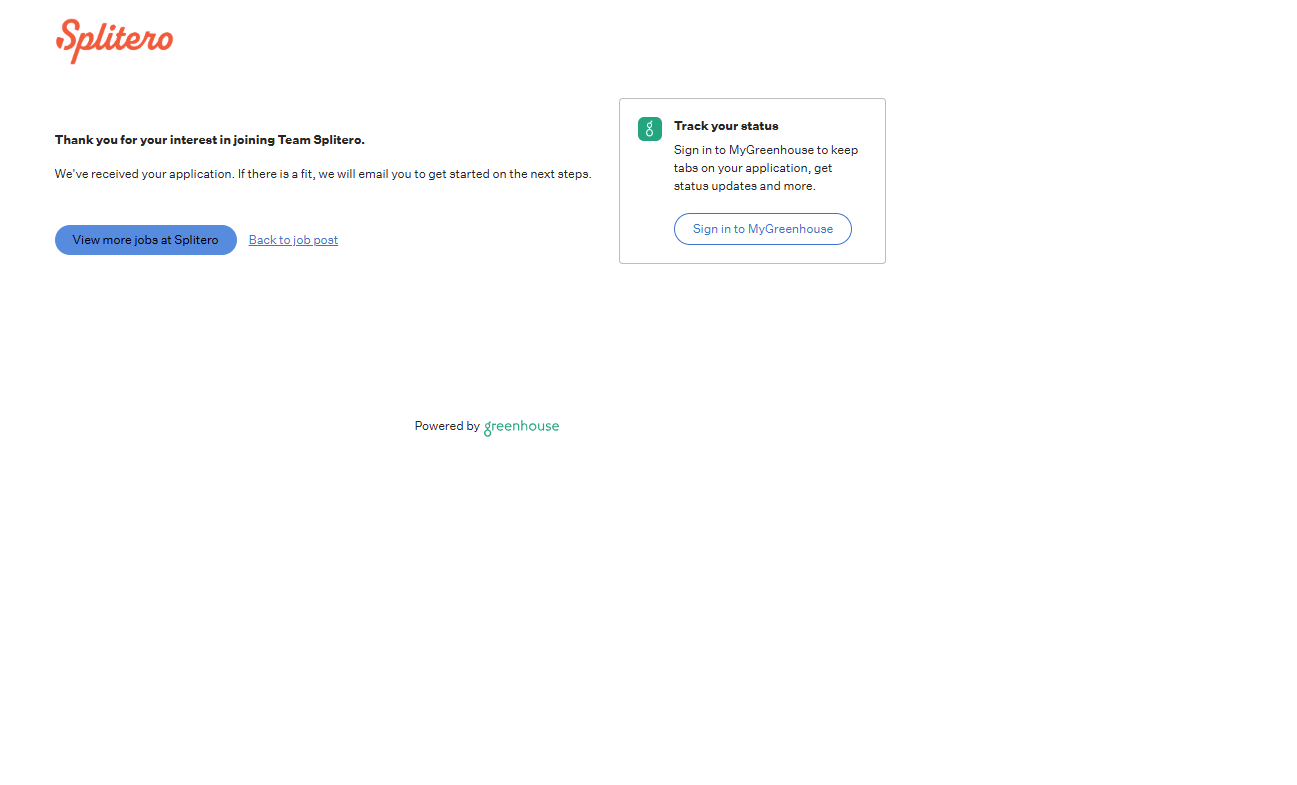Go back to job post
This screenshot has width=1297, height=785.
pyautogui.click(x=293, y=240)
